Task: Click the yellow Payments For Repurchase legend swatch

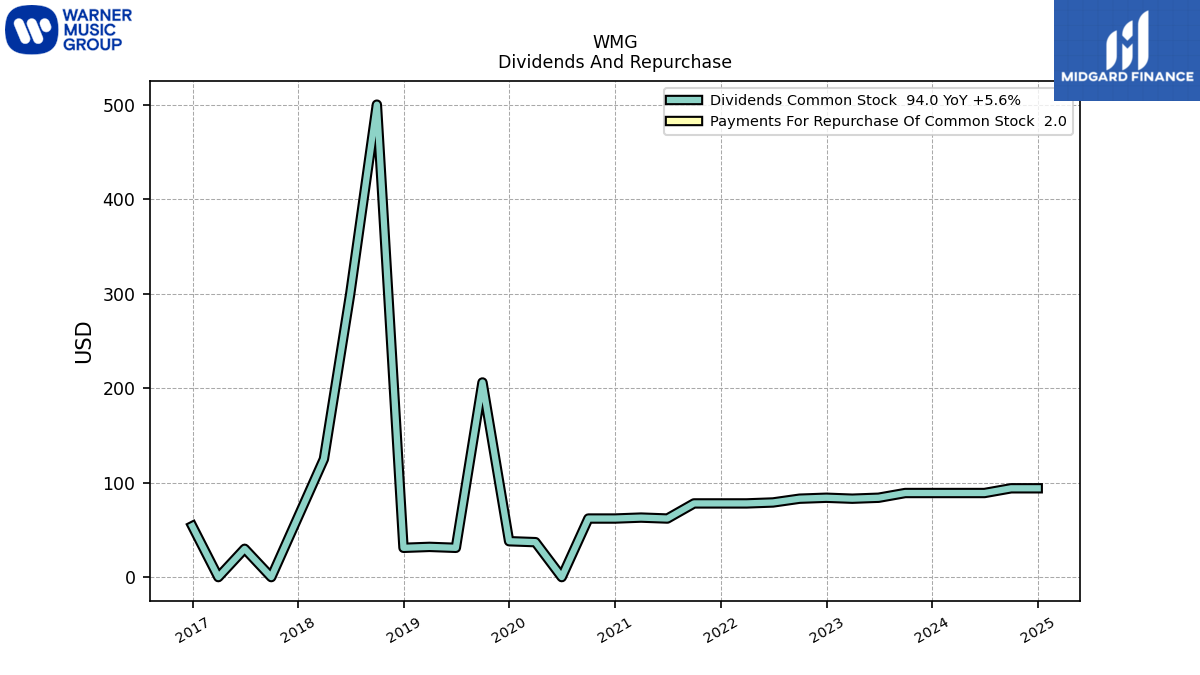Action: click(x=684, y=121)
